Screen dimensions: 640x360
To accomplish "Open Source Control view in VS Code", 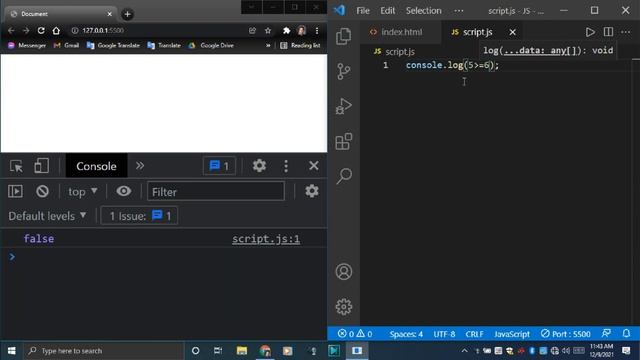I will [x=344, y=71].
